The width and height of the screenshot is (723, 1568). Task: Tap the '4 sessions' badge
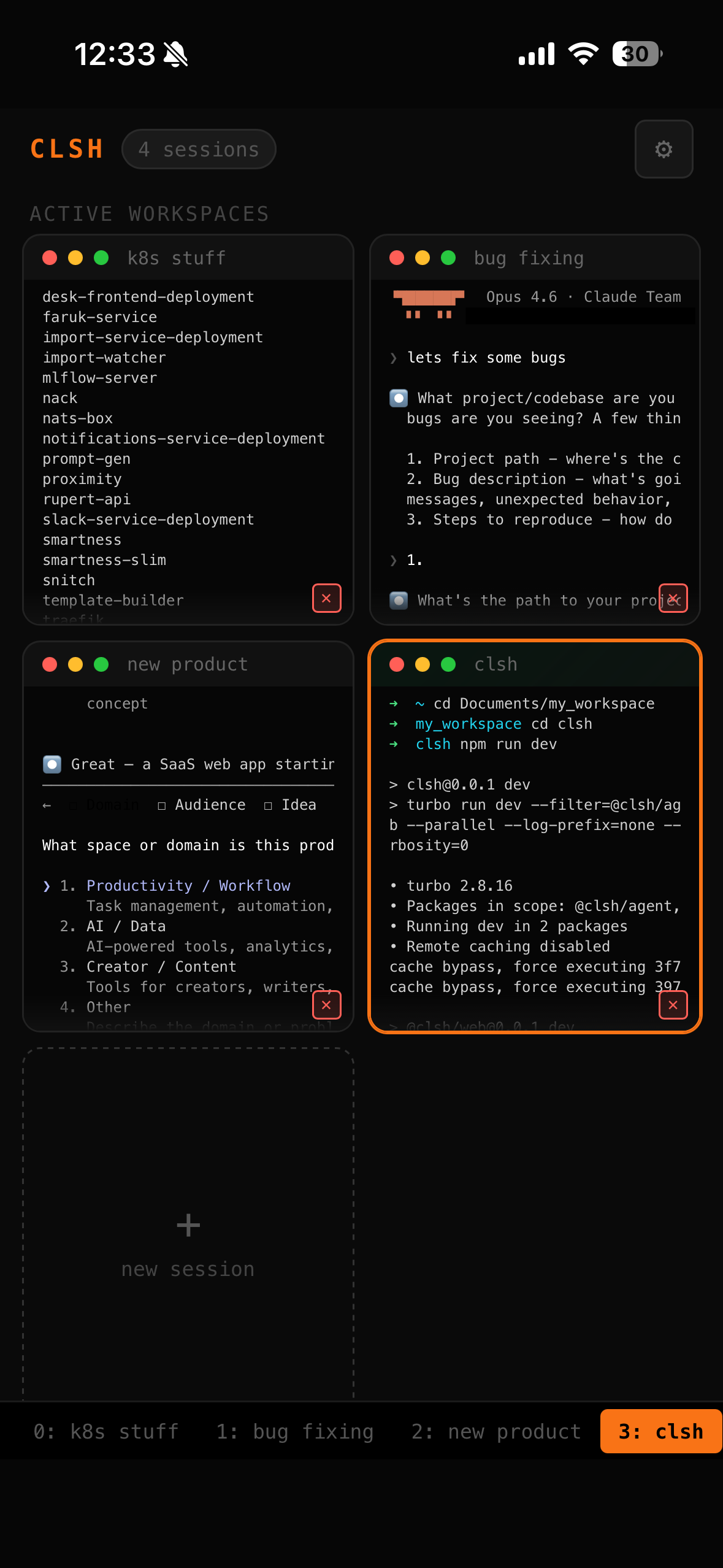click(199, 149)
